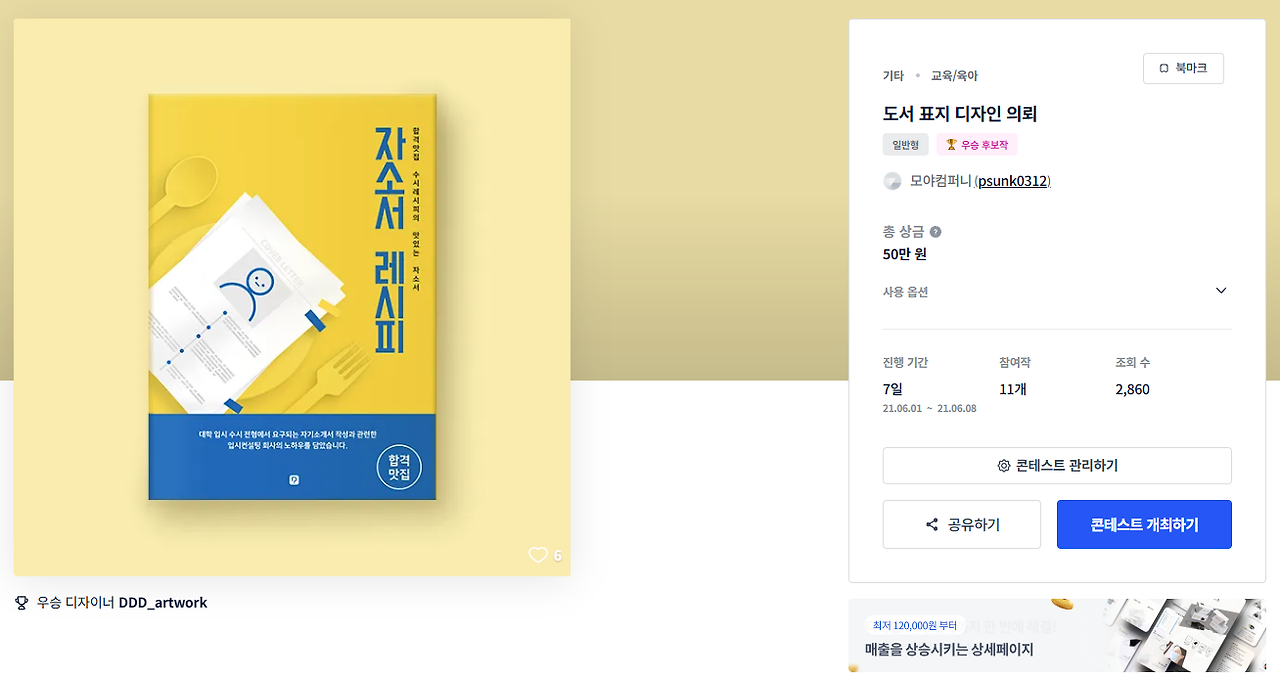Image resolution: width=1280 pixels, height=678 pixels.
Task: Select the 교육/육아 category breadcrumb
Action: pos(954,76)
